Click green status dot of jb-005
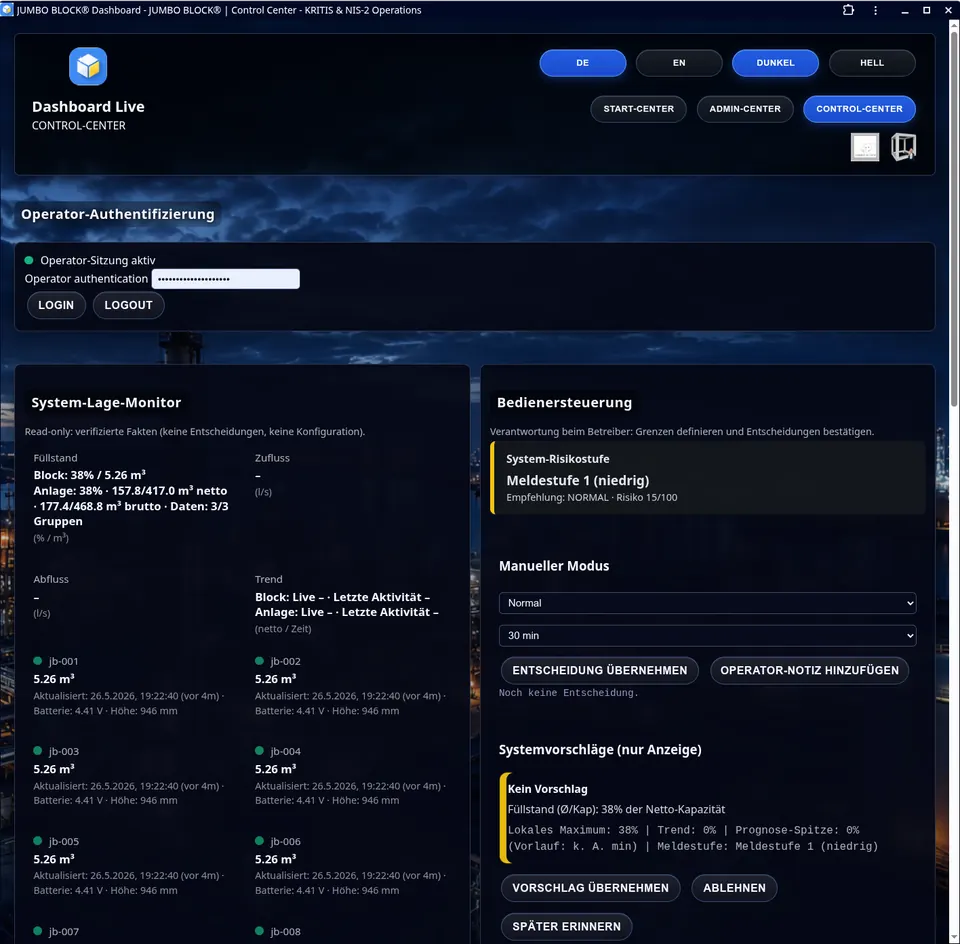Image resolution: width=960 pixels, height=944 pixels. pos(37,841)
